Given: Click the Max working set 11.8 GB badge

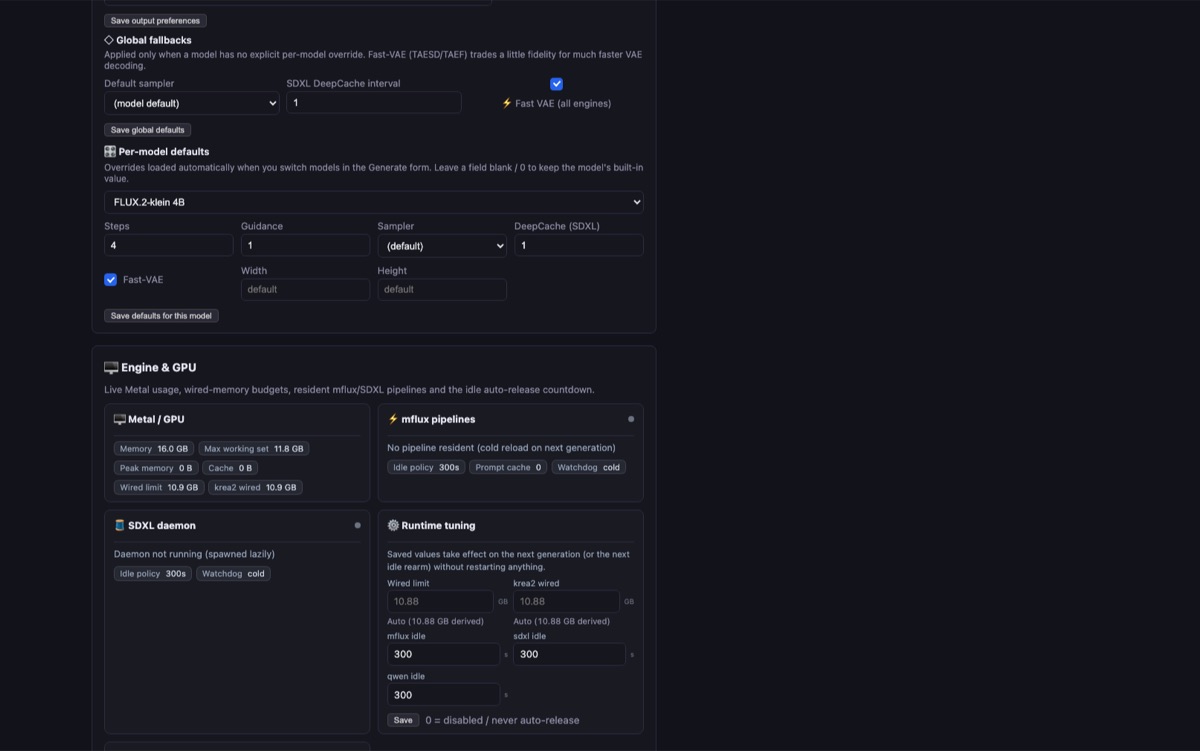Looking at the screenshot, I should [x=254, y=449].
